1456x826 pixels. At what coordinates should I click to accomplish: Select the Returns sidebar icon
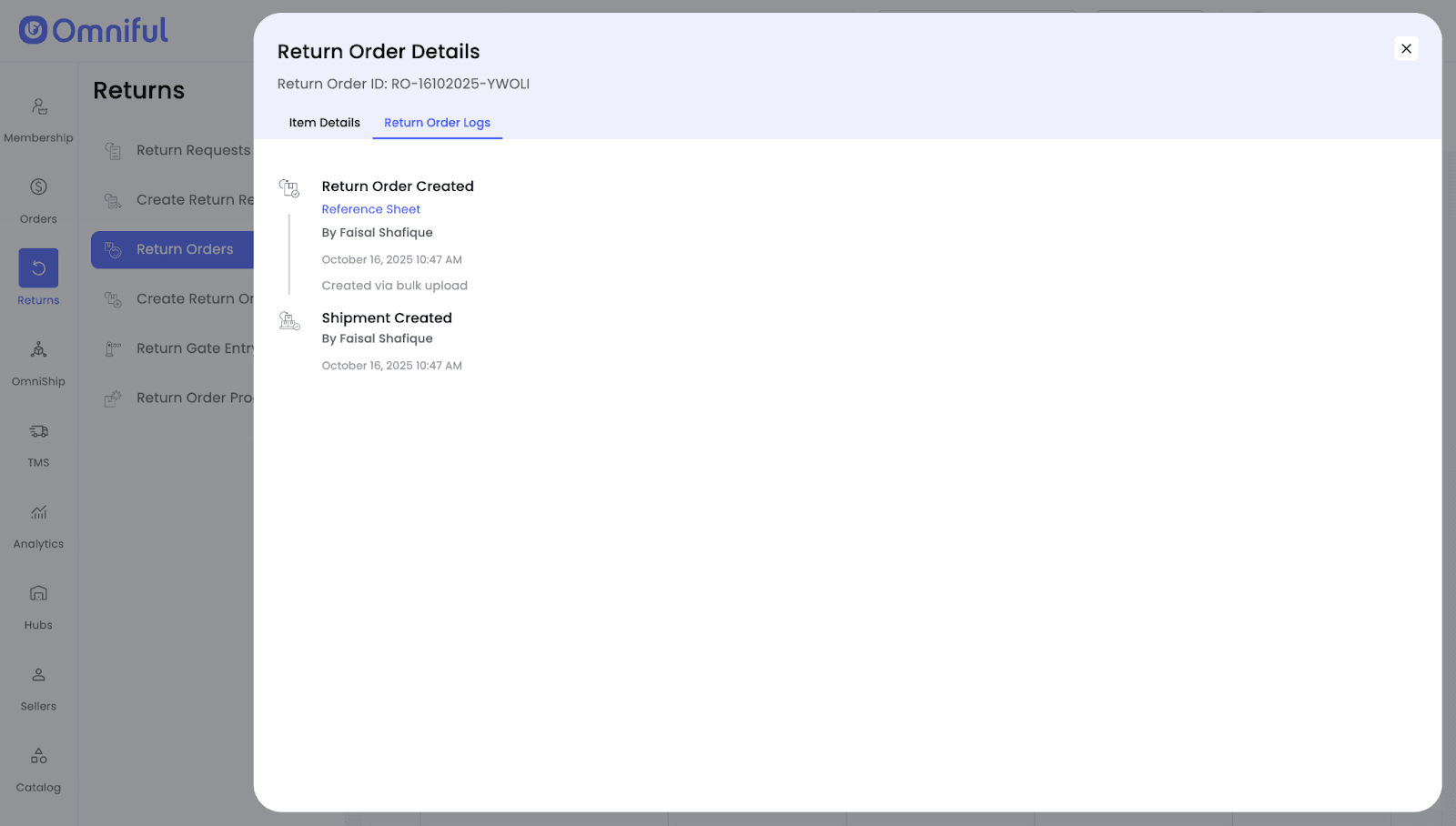[38, 268]
